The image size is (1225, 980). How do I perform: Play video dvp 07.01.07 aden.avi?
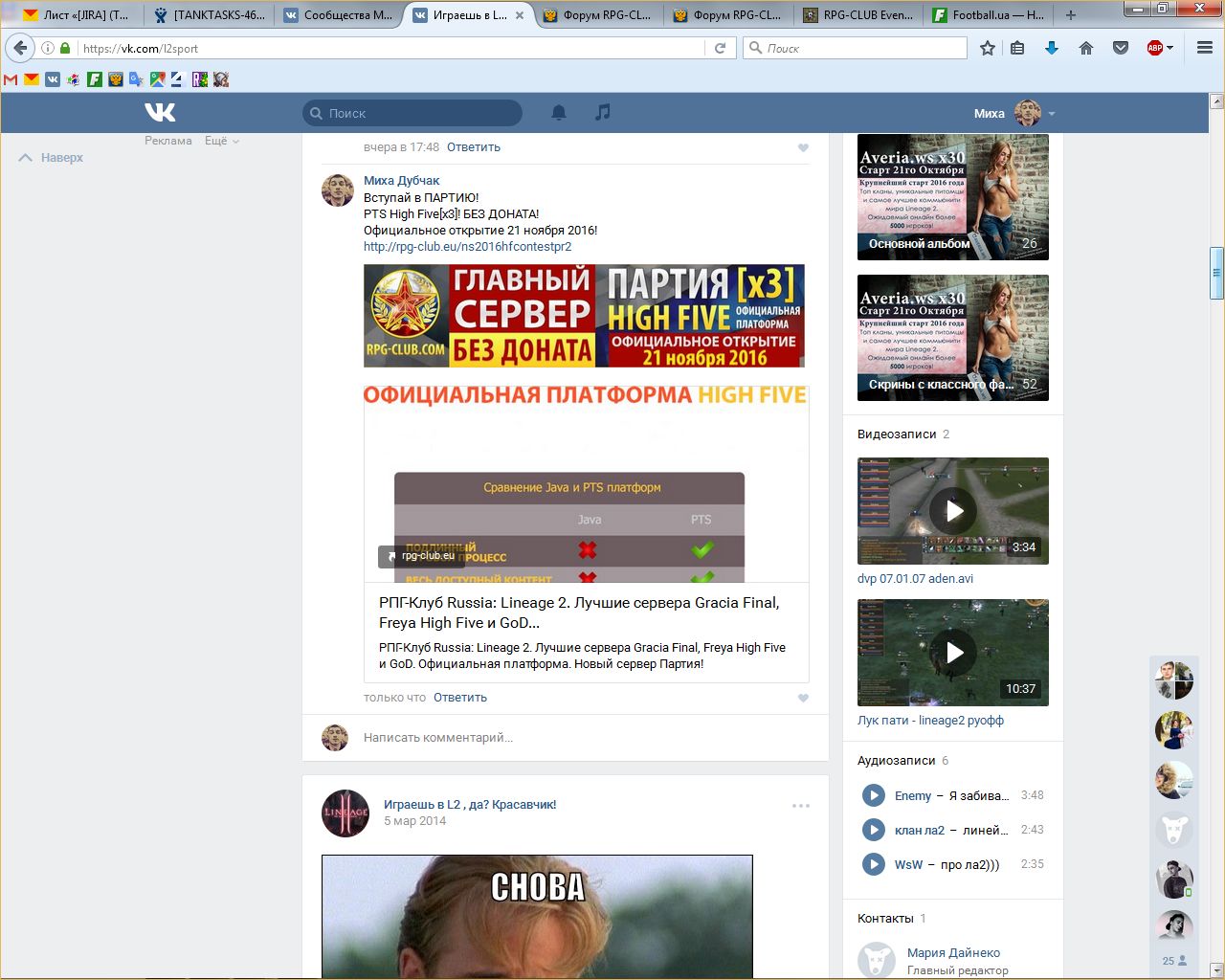click(x=953, y=511)
